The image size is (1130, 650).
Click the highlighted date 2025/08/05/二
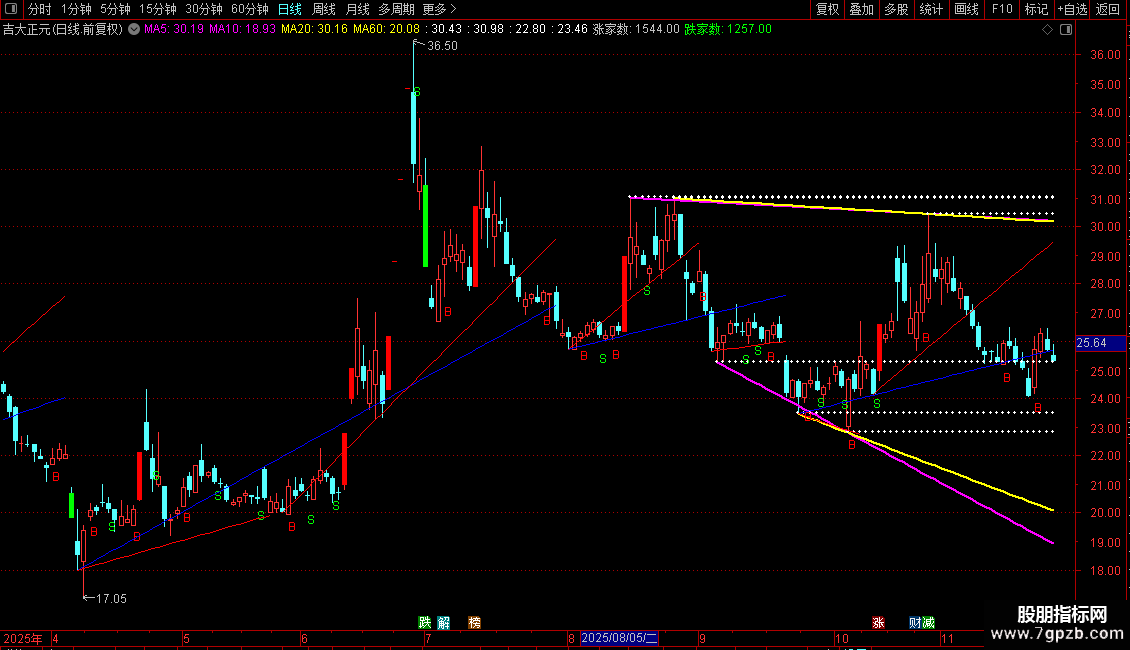pyautogui.click(x=619, y=638)
